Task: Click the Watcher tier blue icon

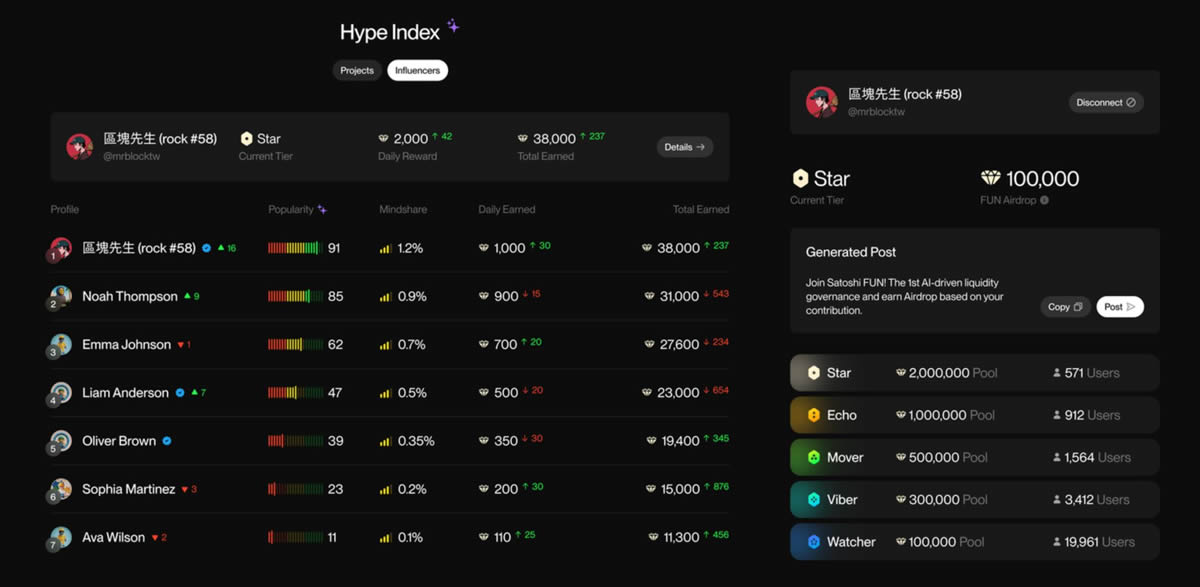Action: click(x=814, y=542)
